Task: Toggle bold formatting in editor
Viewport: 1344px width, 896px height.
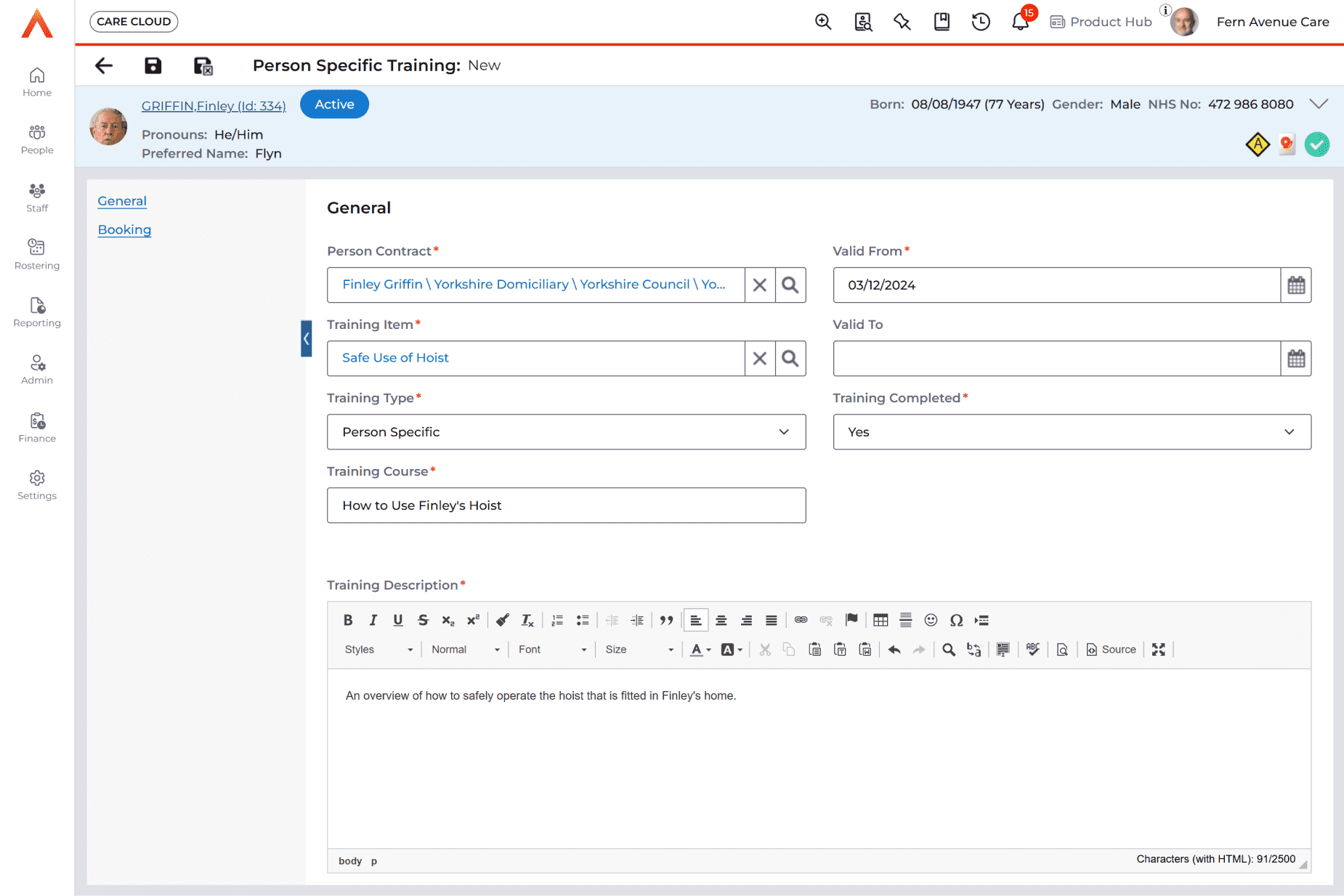Action: tap(348, 620)
